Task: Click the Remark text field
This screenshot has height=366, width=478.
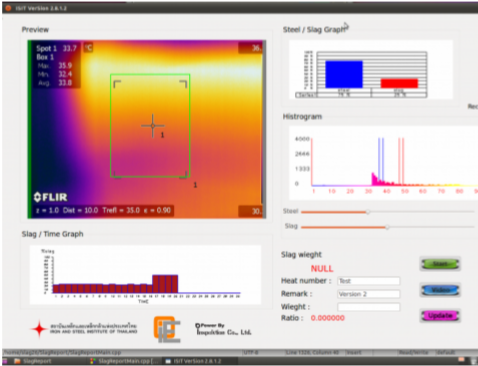Action: tap(368, 294)
